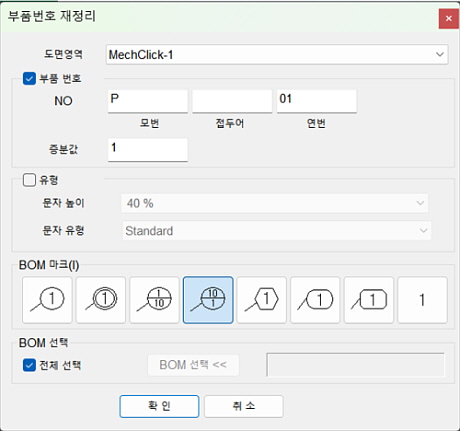This screenshot has width=460, height=431.
Task: Click the 확 인 button
Action: (159, 406)
